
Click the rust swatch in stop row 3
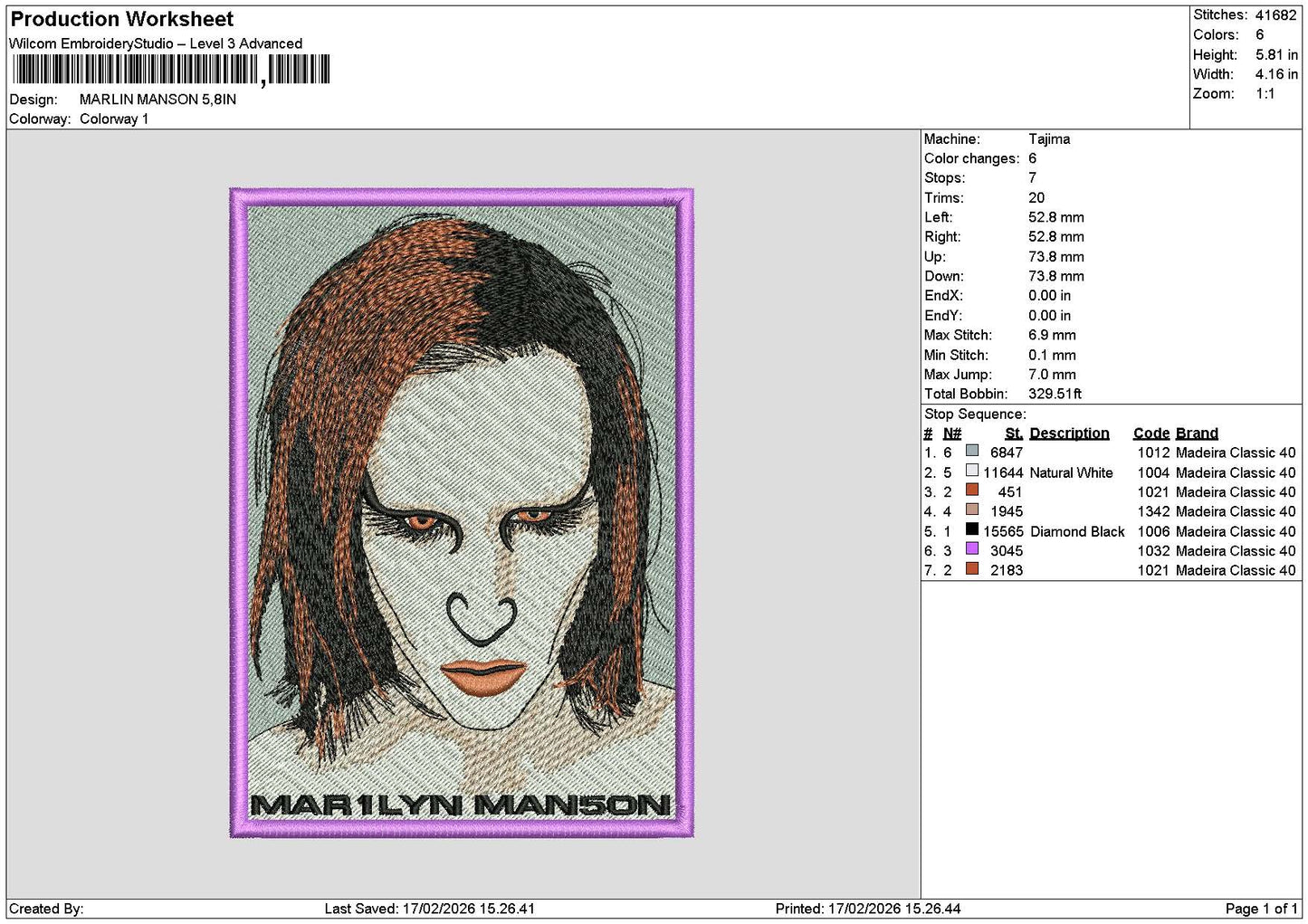[x=972, y=490]
